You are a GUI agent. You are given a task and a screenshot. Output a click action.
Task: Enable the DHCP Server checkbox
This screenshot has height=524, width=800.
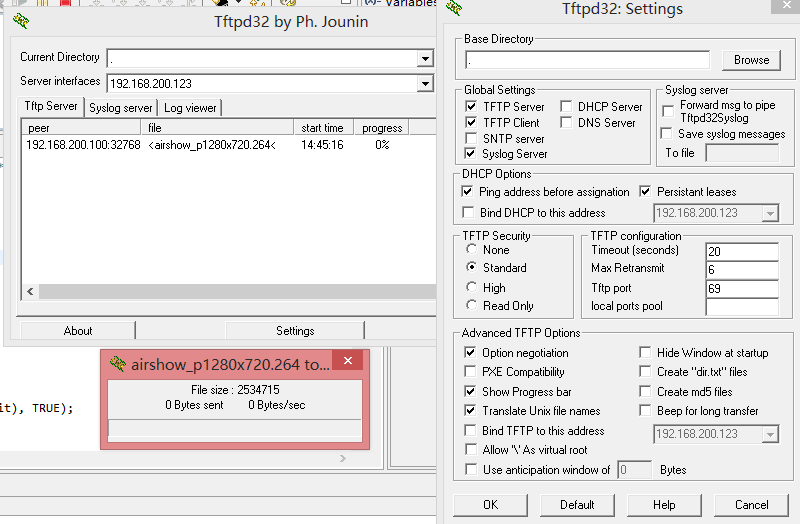566,107
